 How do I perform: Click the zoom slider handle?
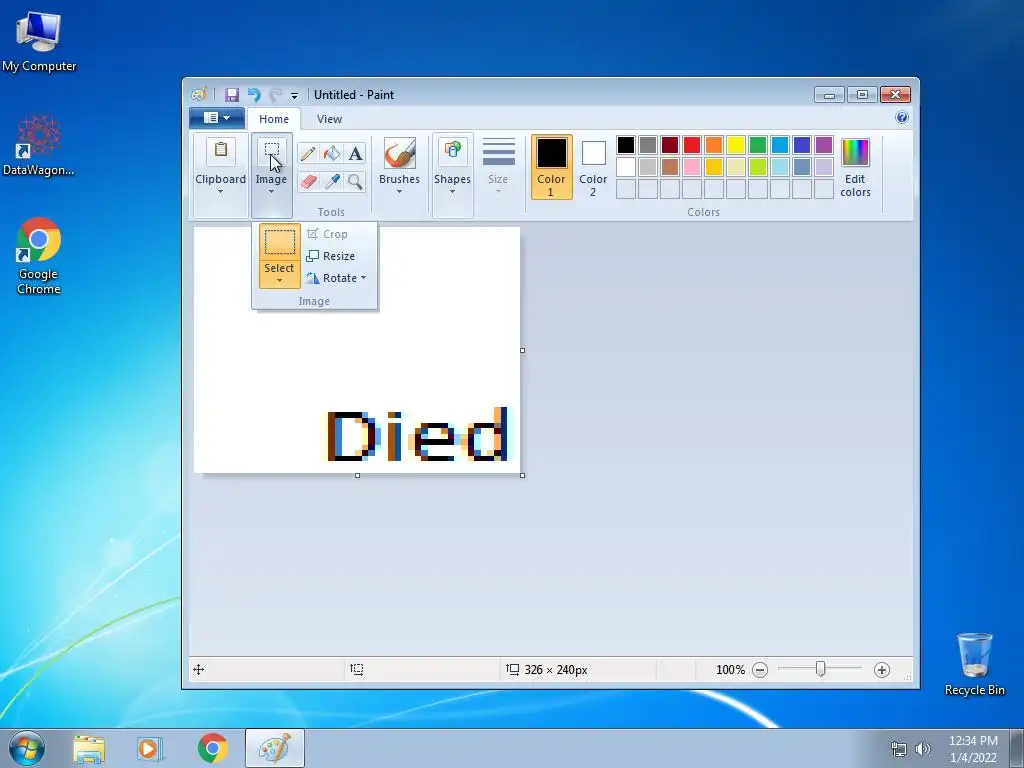[820, 669]
